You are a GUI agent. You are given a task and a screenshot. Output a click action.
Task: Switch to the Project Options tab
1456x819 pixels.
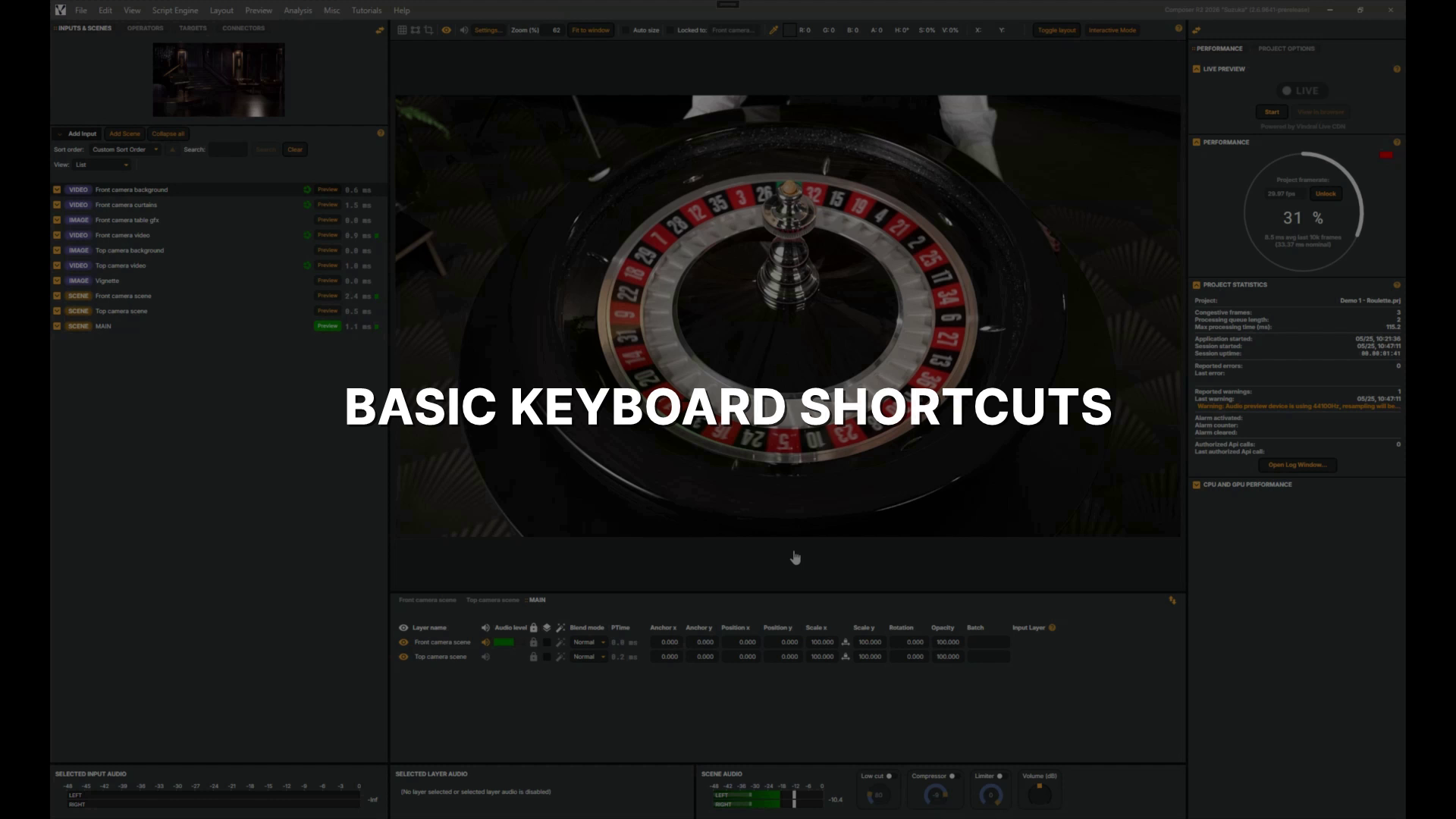click(1286, 49)
